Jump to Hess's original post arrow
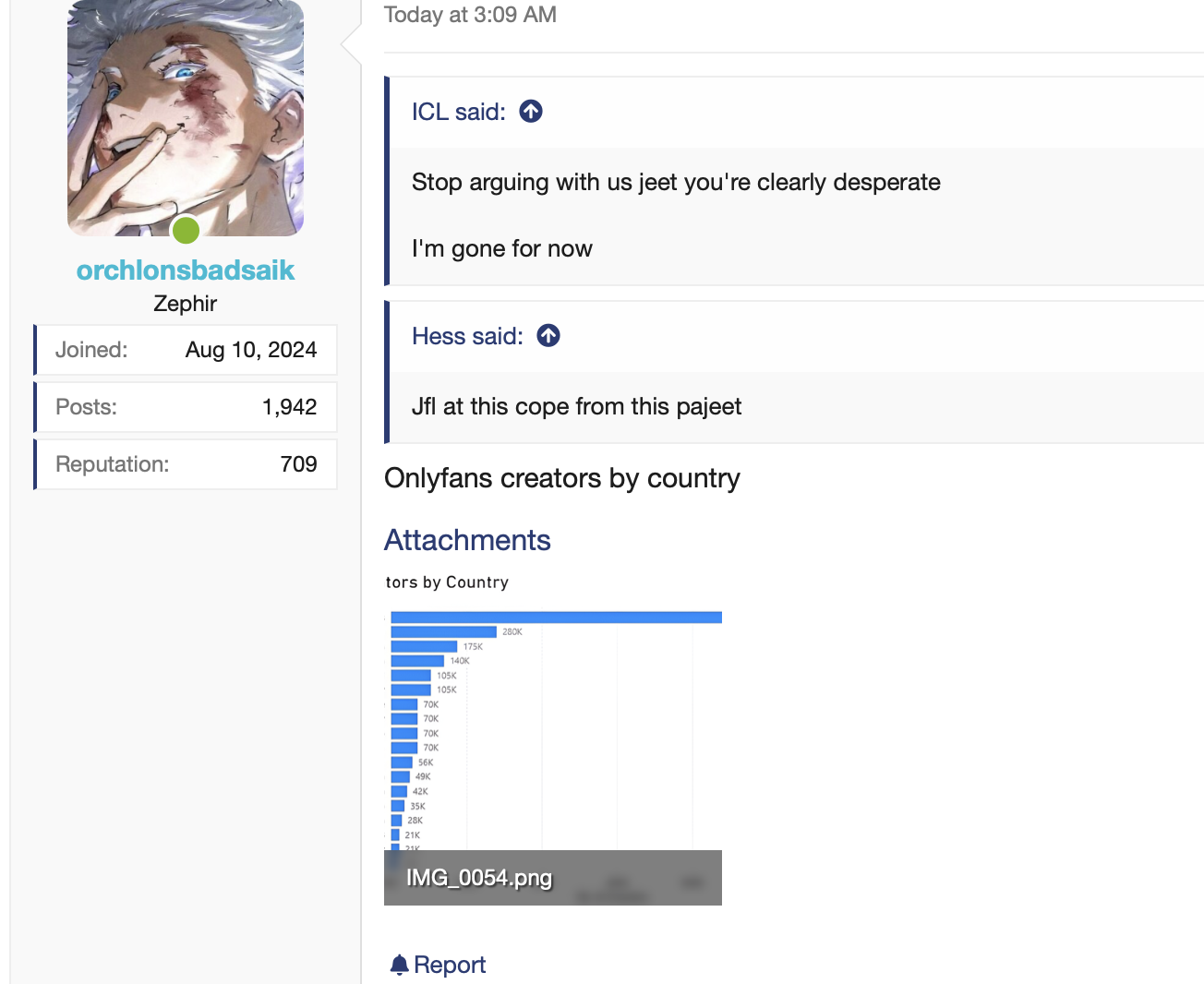This screenshot has width=1204, height=984. pyautogui.click(x=548, y=336)
